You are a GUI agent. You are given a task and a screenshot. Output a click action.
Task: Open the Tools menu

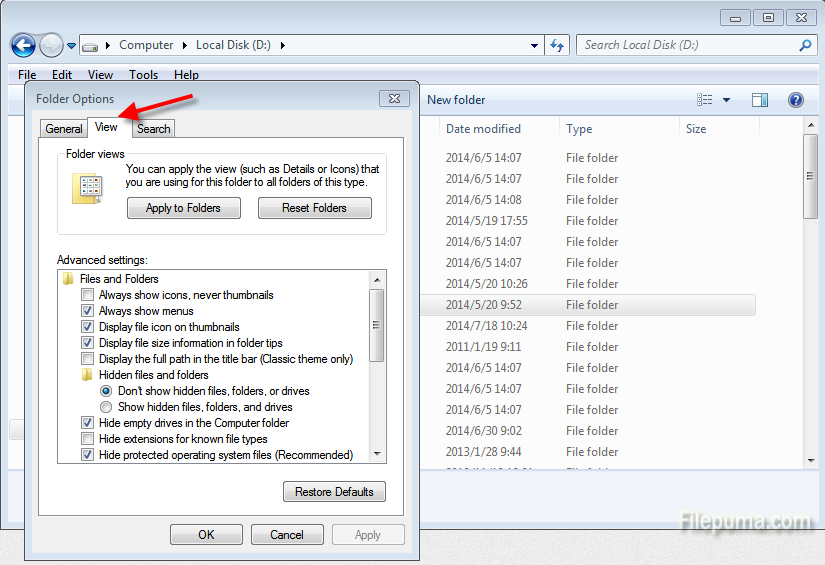143,75
